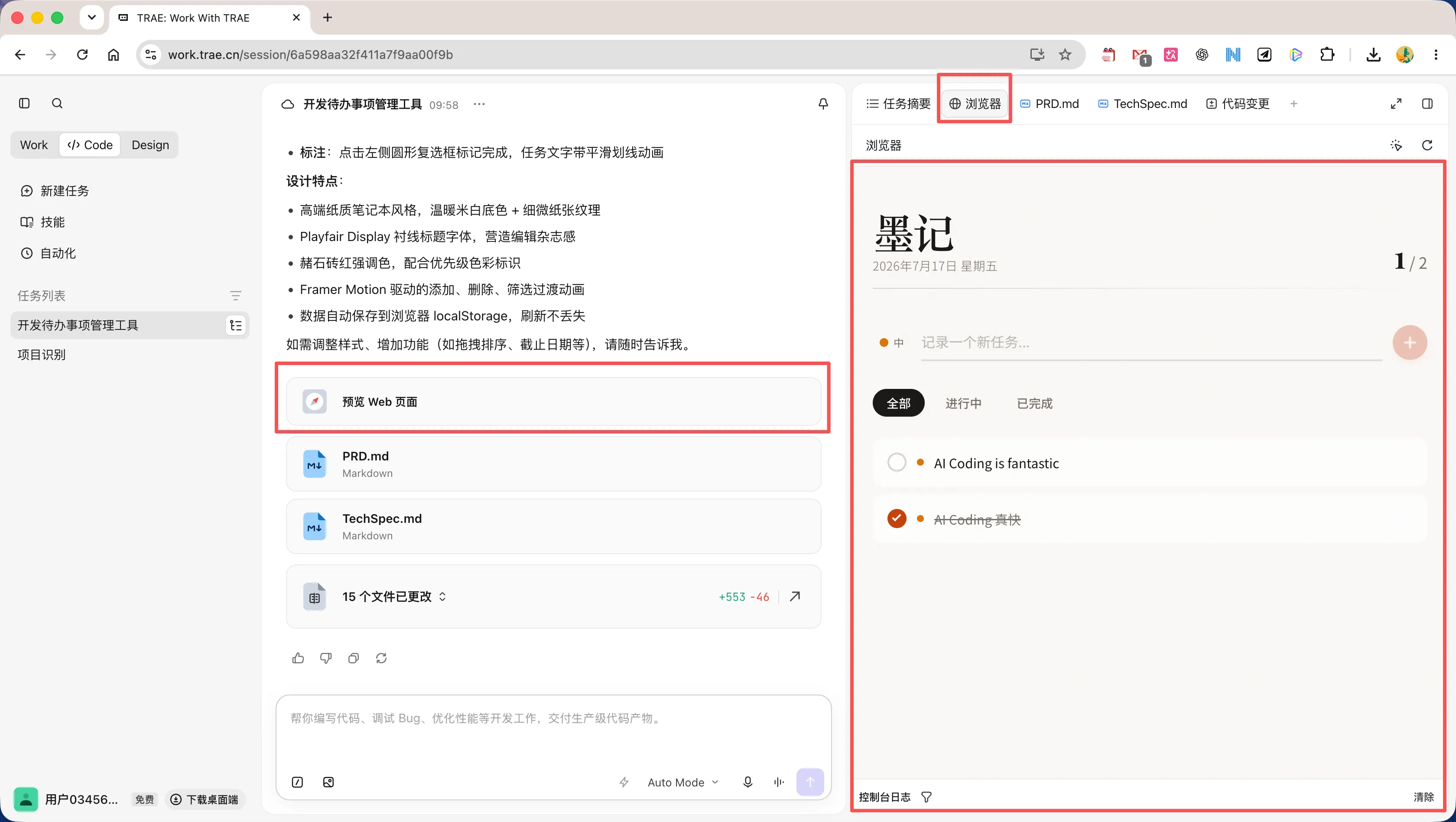Screen dimensions: 1456x822
Task: Open the Chrome tab search dropdown arrow
Action: click(x=91, y=17)
